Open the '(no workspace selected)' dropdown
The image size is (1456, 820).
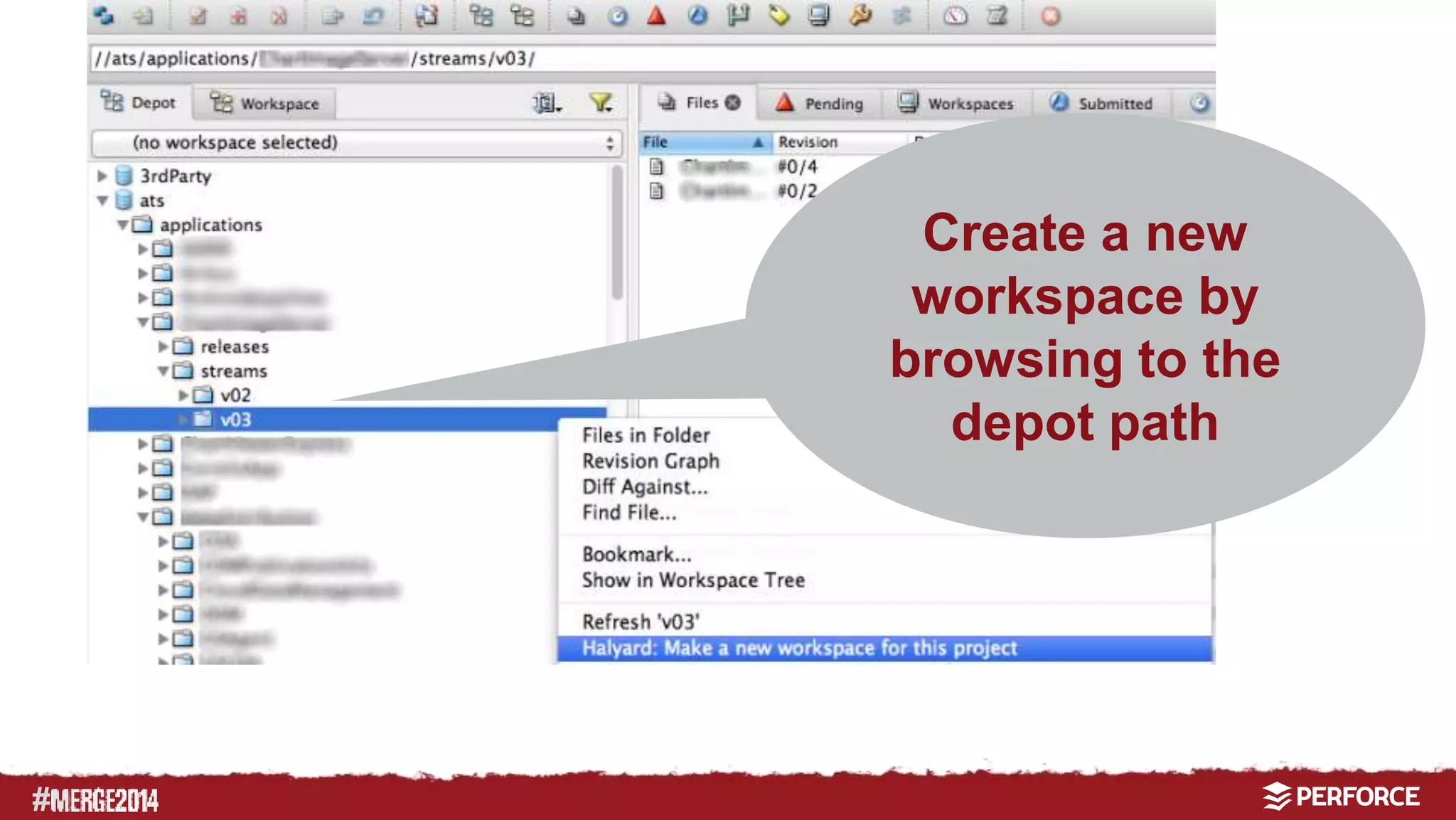tap(357, 143)
